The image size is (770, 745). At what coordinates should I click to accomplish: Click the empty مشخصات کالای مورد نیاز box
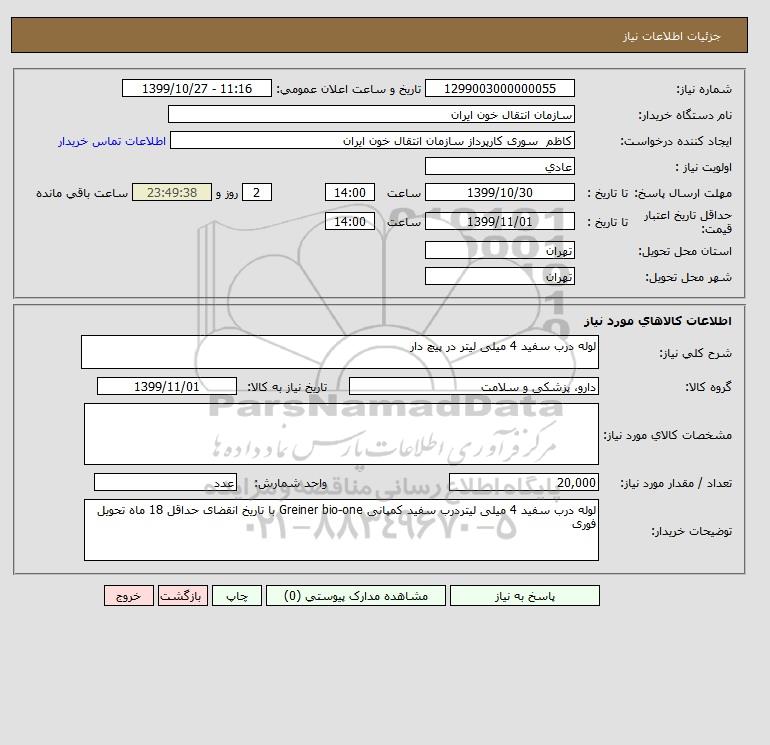click(341, 434)
